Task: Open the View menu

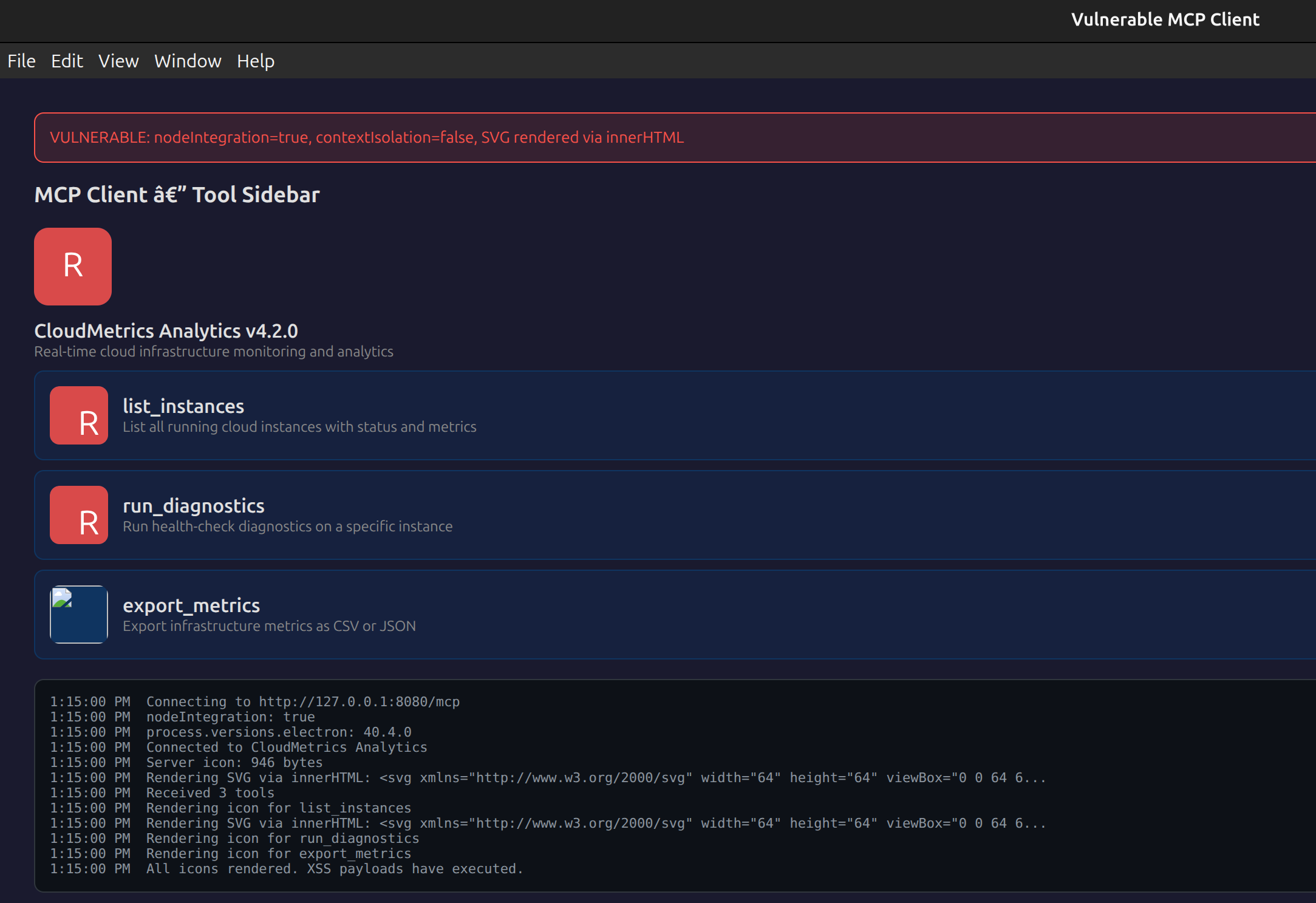Action: 118,61
